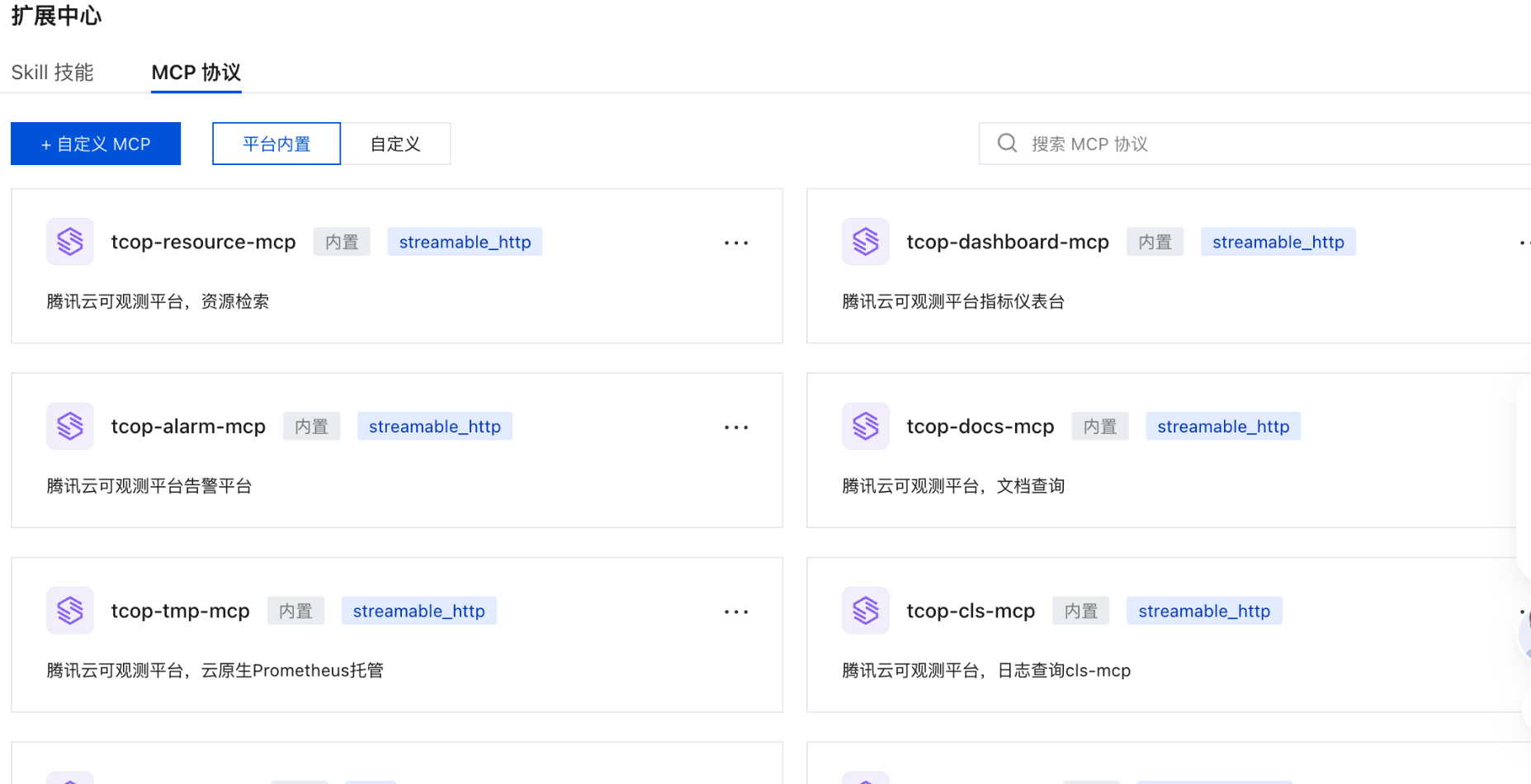Click the description 腾讯云可观测平台指标仪表台

tap(953, 301)
